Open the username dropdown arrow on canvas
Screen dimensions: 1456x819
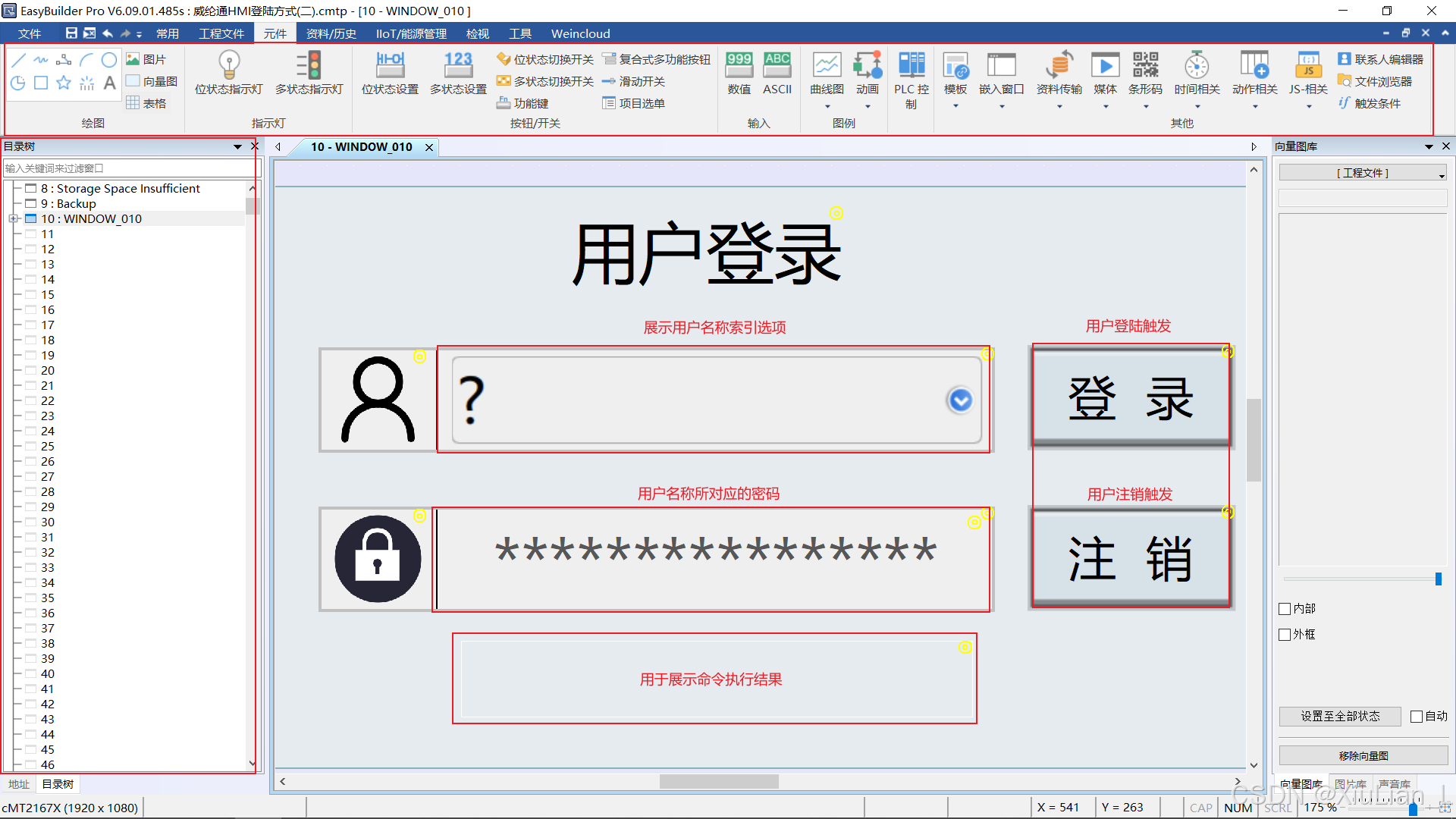pos(960,400)
